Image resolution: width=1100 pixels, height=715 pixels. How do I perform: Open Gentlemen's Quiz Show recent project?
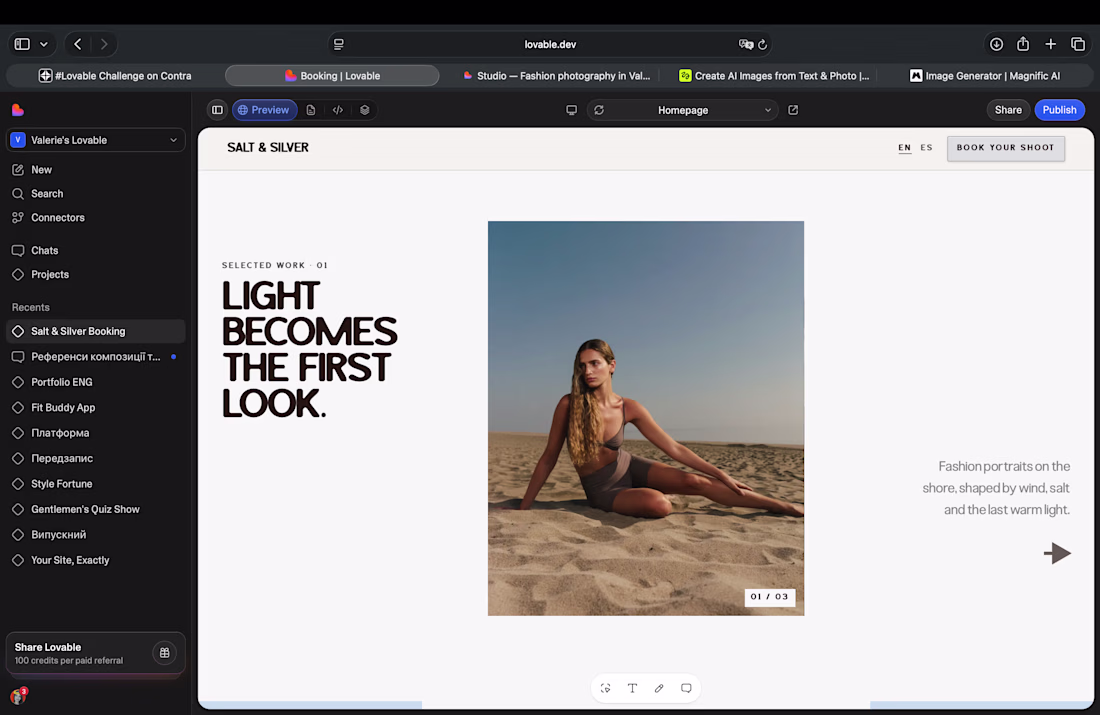point(96,509)
